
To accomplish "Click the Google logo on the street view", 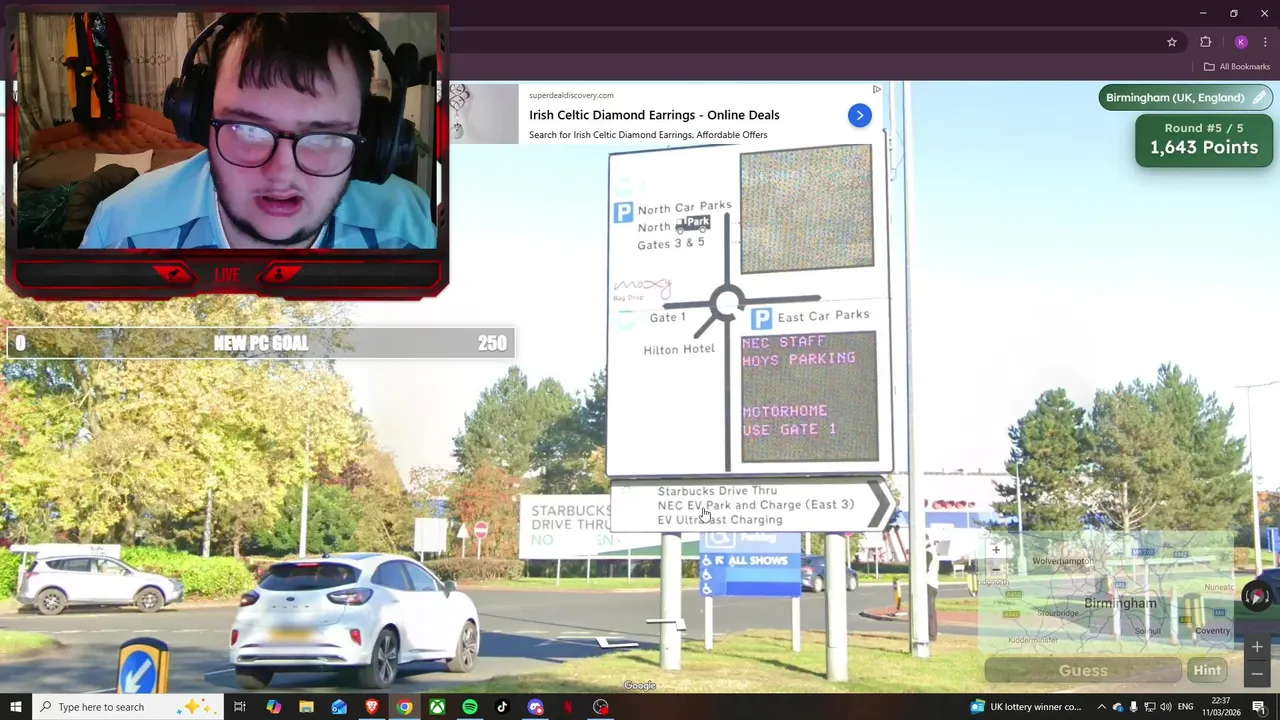I will [x=640, y=686].
